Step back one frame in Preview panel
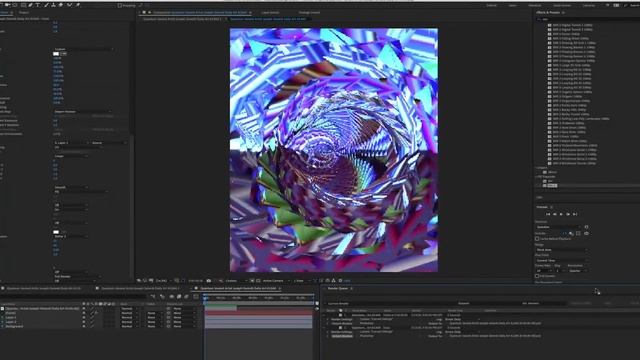 click(x=555, y=214)
